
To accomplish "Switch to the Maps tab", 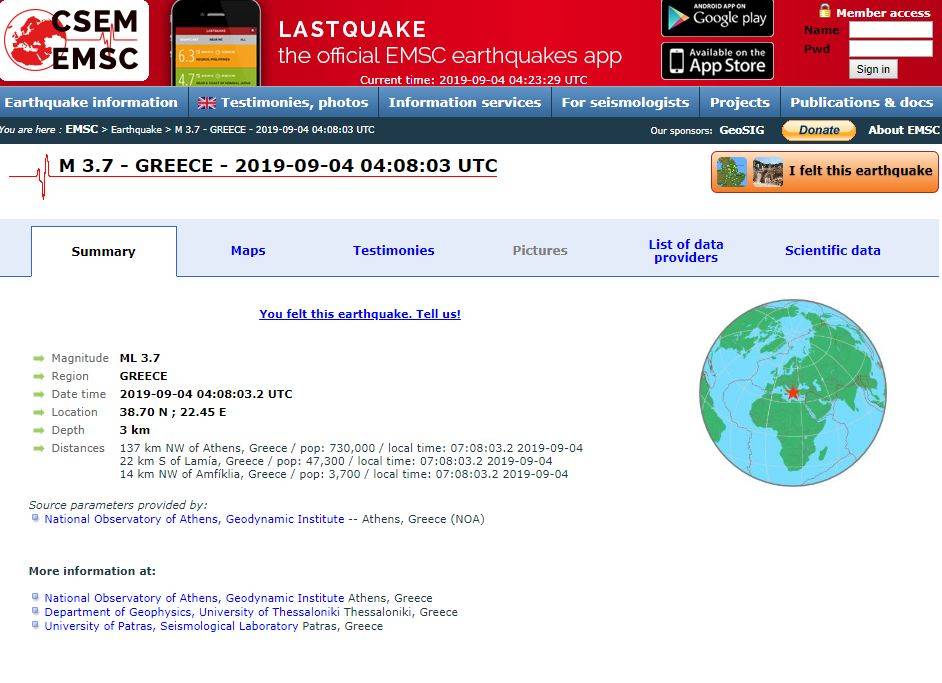I will pos(248,251).
